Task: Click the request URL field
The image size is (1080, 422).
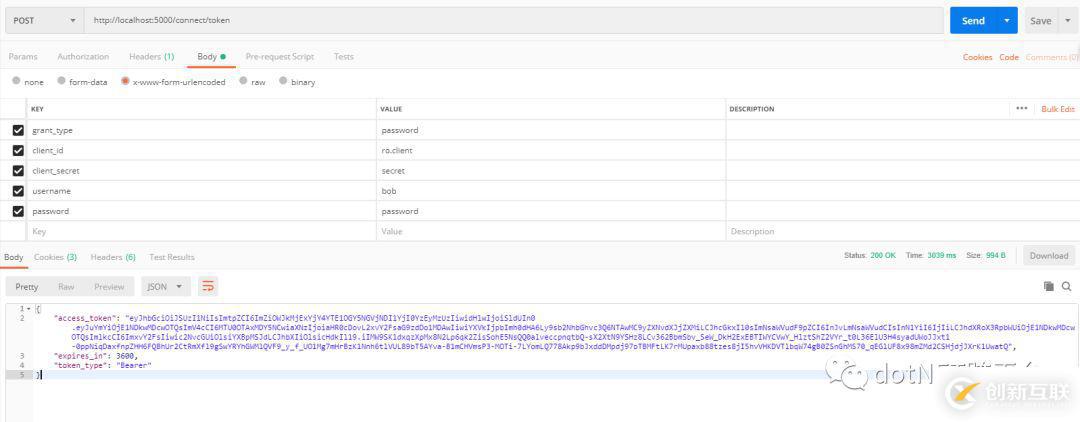Action: 514,21
